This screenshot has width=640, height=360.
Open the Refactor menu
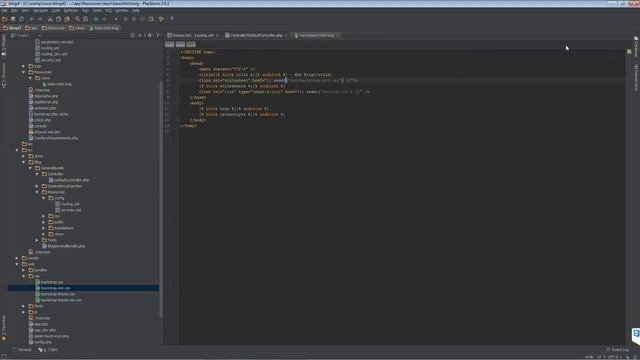(71, 11)
